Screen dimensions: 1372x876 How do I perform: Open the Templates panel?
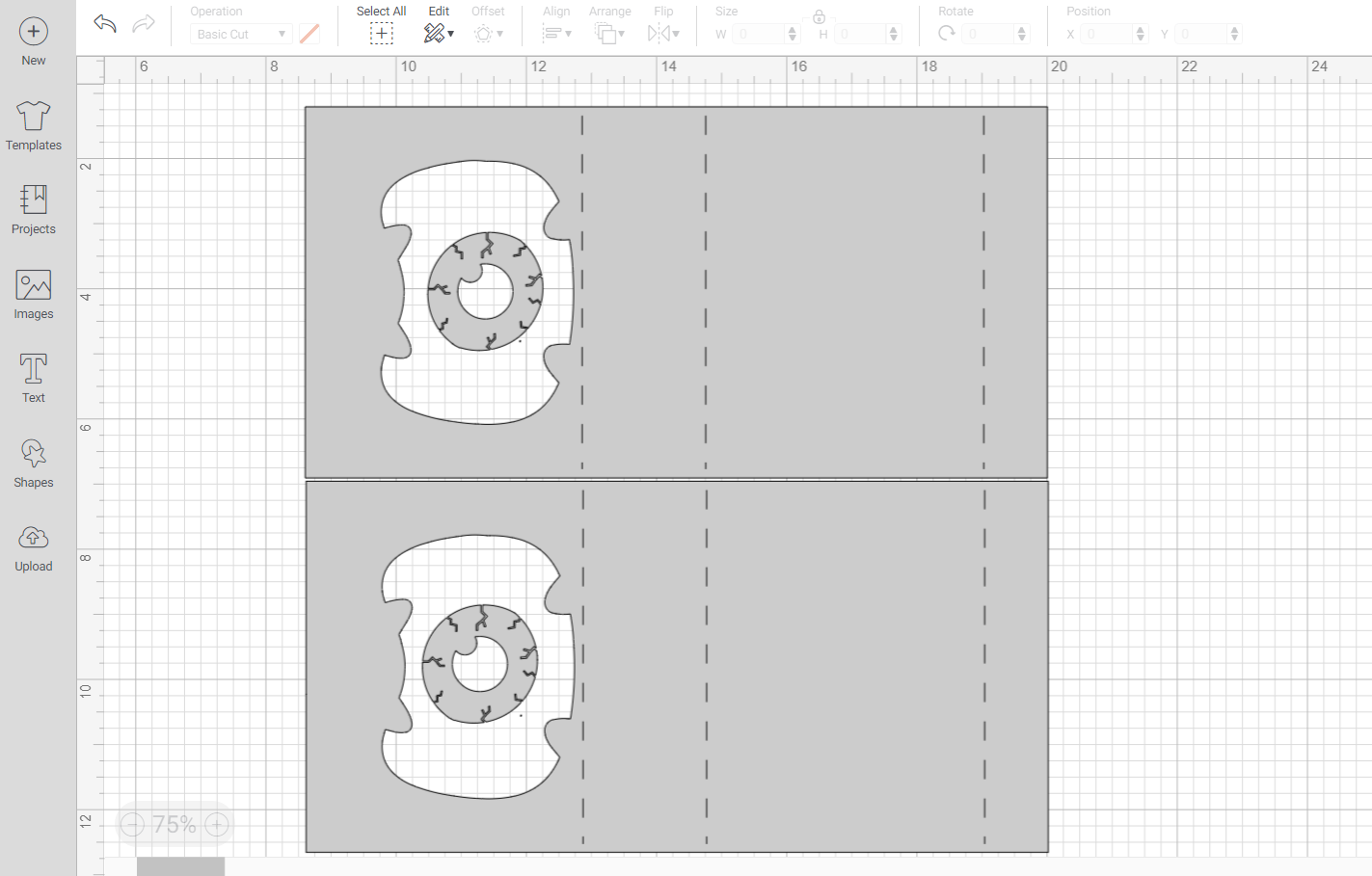pyautogui.click(x=33, y=123)
